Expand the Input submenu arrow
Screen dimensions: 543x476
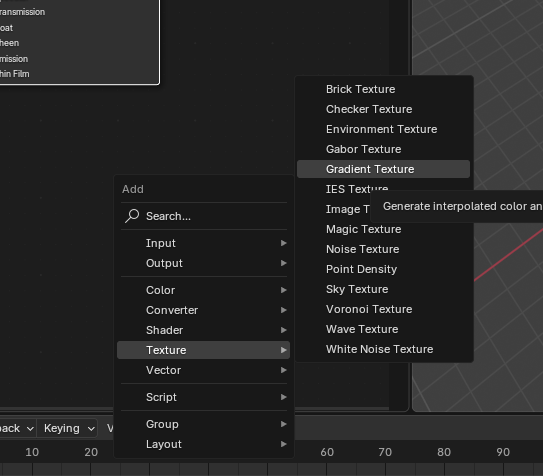pos(284,243)
